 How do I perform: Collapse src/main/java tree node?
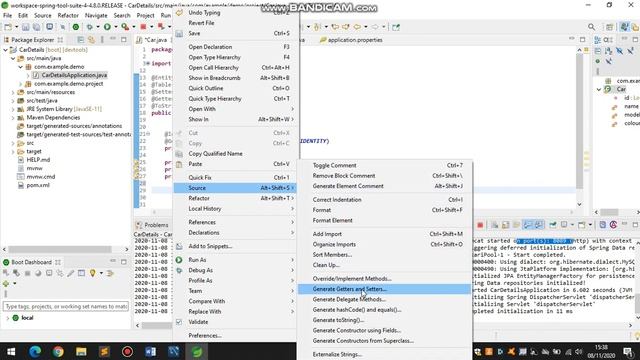click(13, 58)
